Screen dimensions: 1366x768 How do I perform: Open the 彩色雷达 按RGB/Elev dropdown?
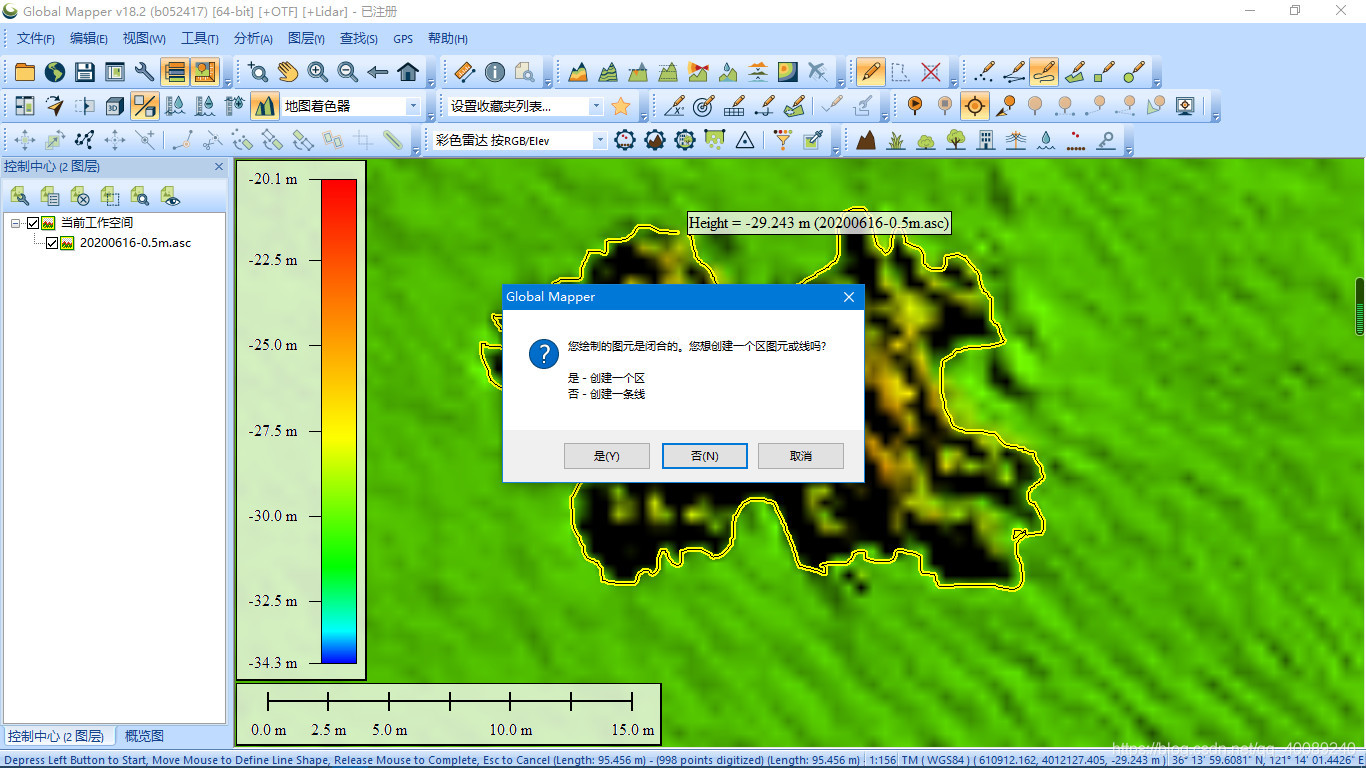600,140
